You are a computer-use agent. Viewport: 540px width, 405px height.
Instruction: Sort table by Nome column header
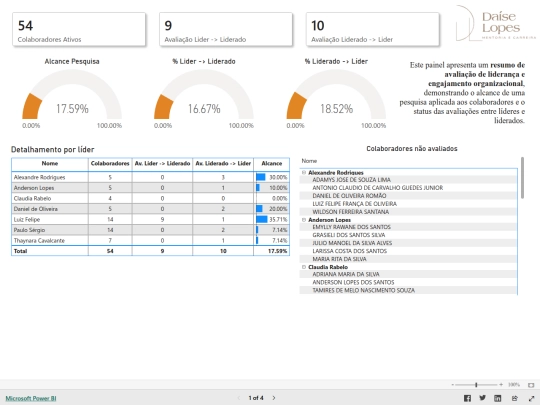click(x=50, y=164)
